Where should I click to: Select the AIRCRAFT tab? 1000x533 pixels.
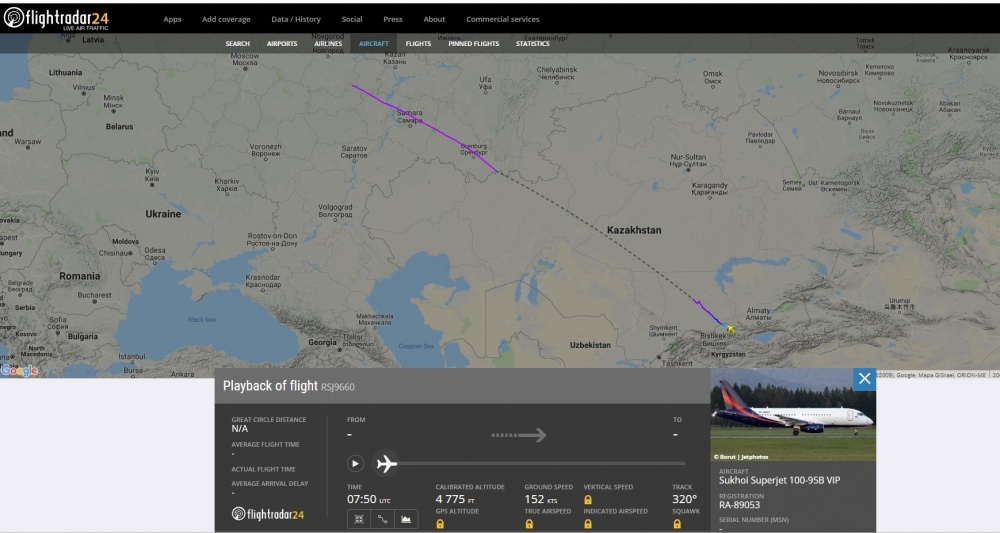[x=374, y=43]
